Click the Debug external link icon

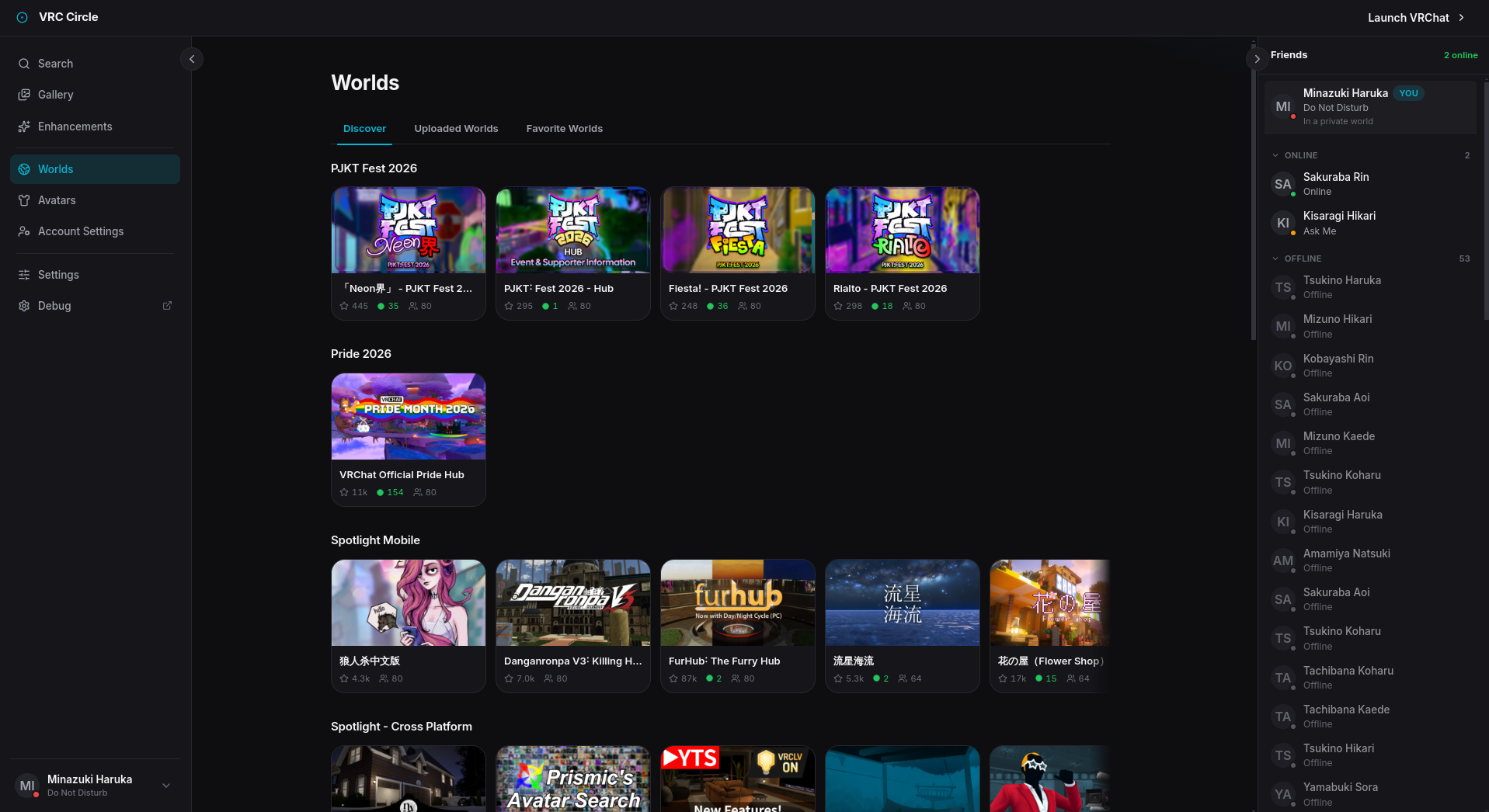click(167, 306)
